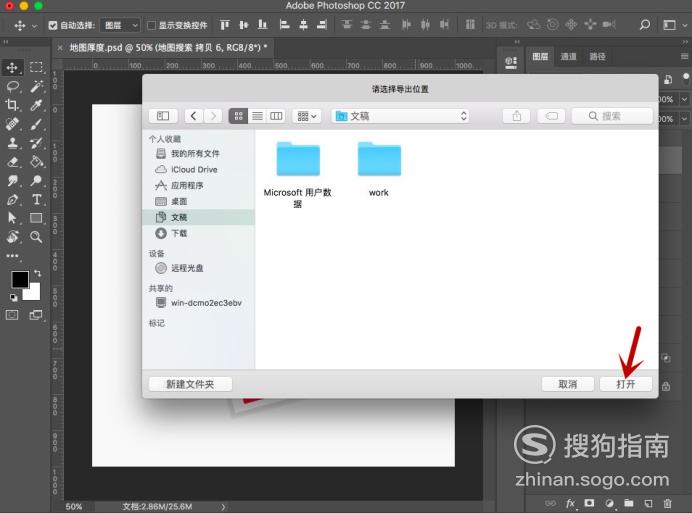This screenshot has width=692, height=513.
Task: Click the 新建文件夹 button
Action: (x=190, y=384)
